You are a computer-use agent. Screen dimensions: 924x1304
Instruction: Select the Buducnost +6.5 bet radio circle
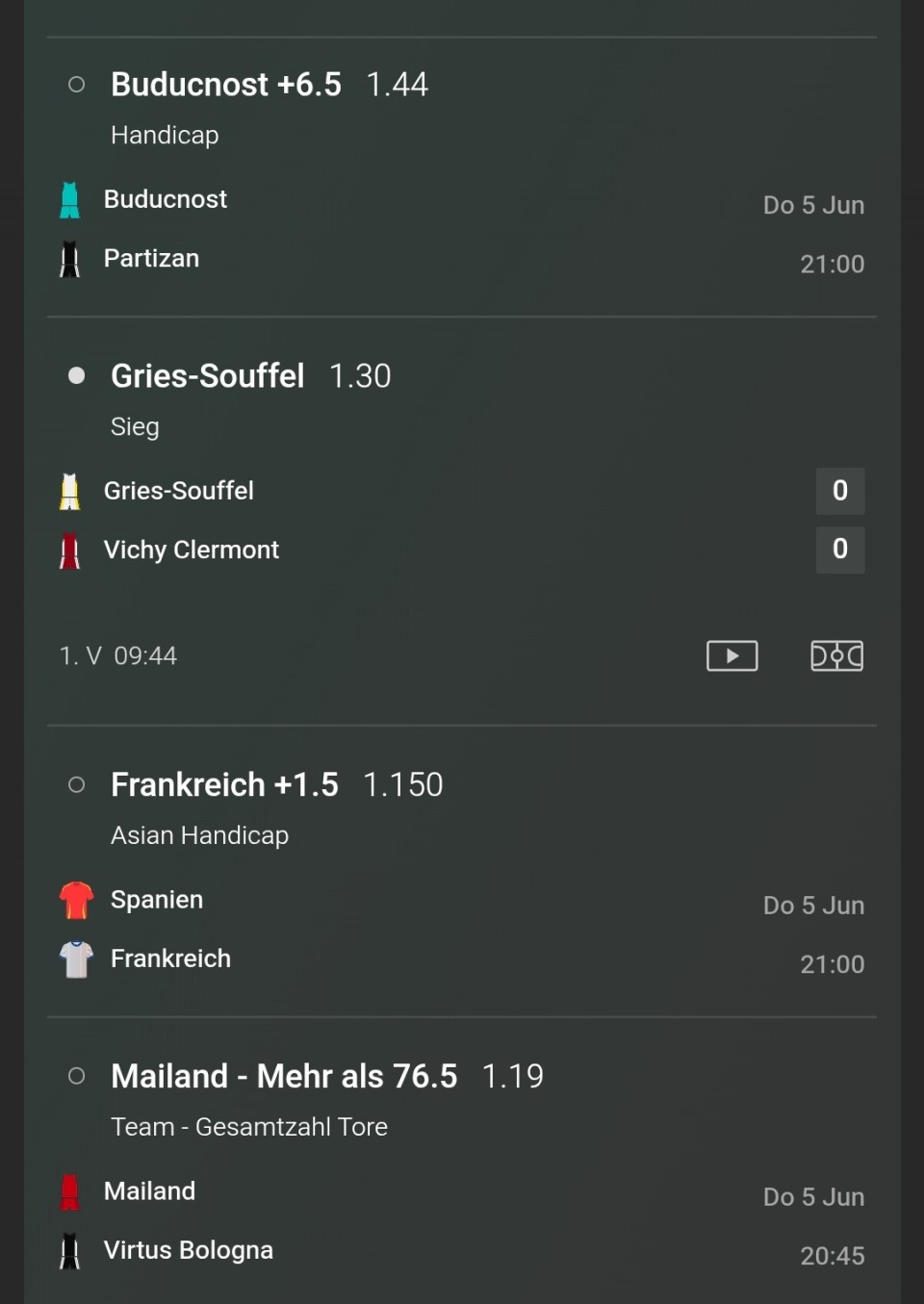coord(77,85)
